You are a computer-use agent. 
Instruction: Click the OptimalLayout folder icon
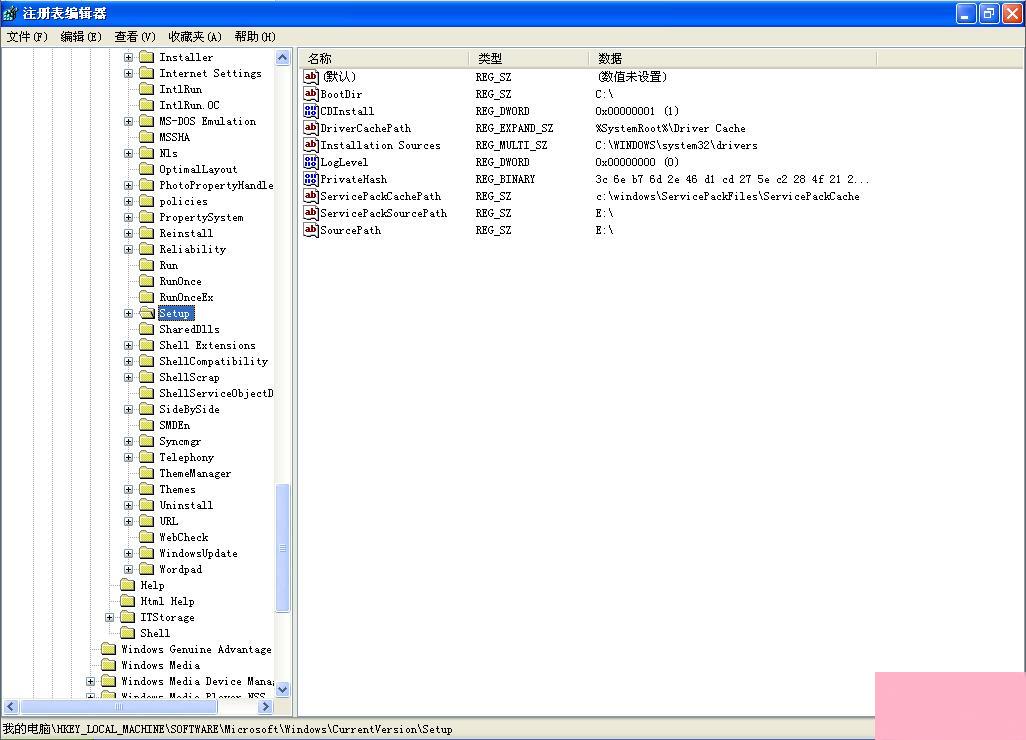click(147, 169)
